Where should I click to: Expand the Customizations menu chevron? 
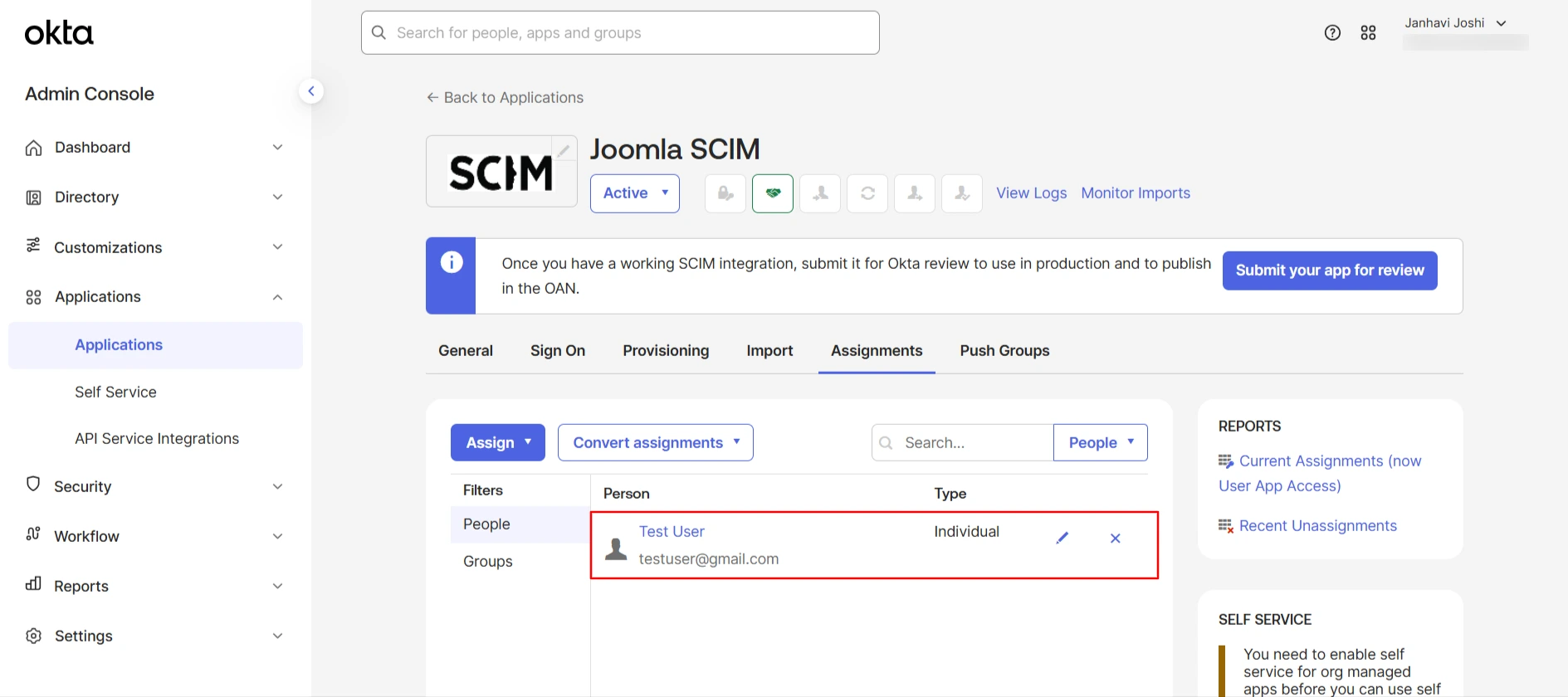[277, 246]
